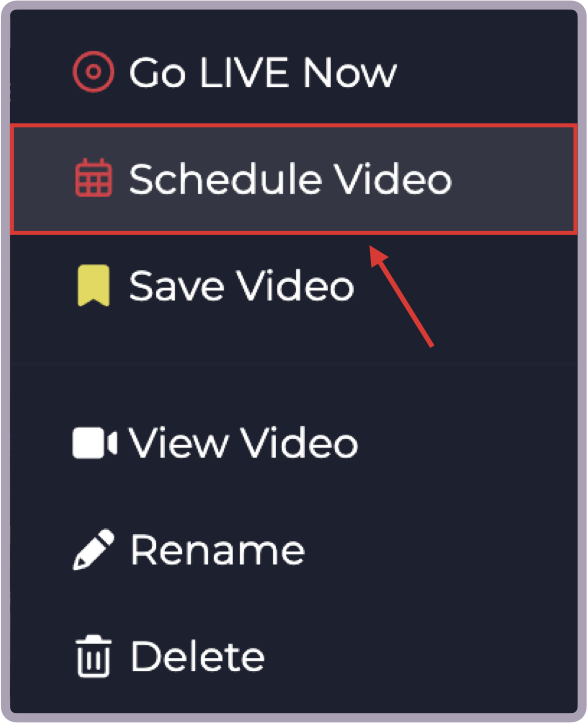Click the highlighted Schedule Video row

[294, 179]
